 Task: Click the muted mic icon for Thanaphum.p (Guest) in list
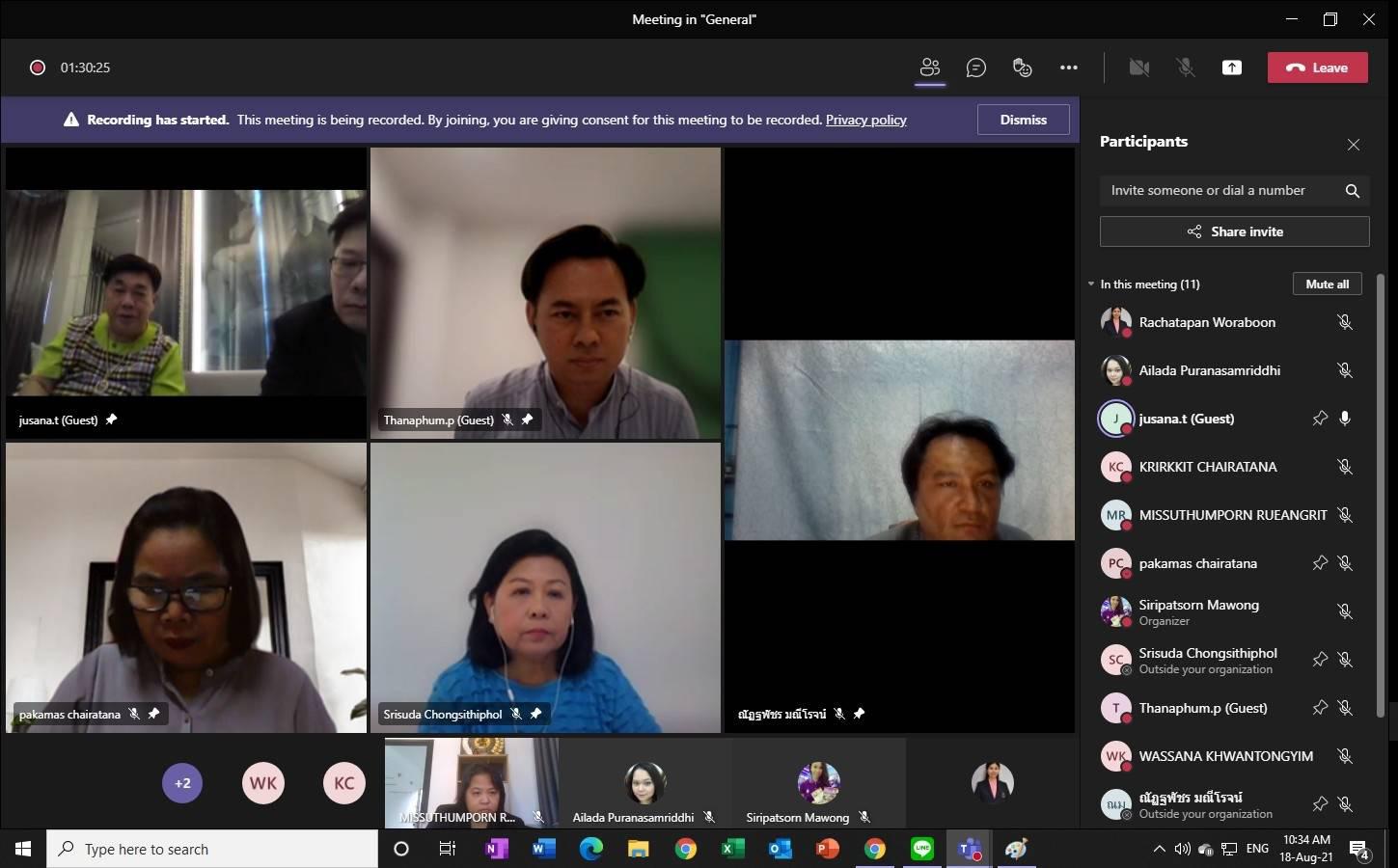(1345, 708)
